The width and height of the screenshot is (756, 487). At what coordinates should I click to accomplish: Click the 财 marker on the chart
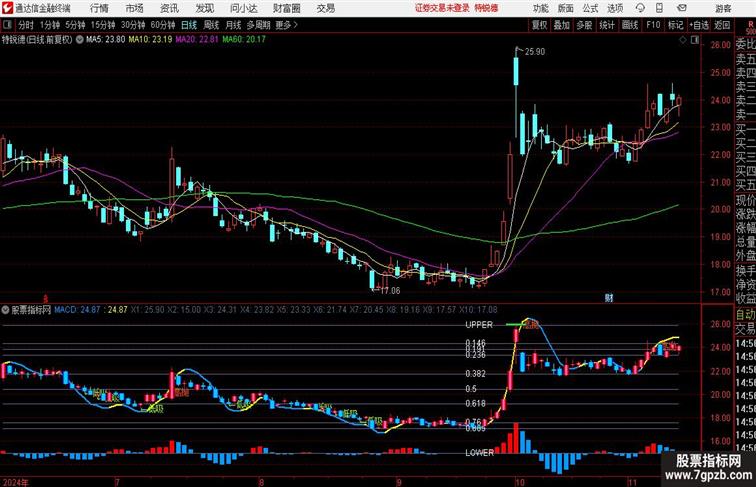609,298
